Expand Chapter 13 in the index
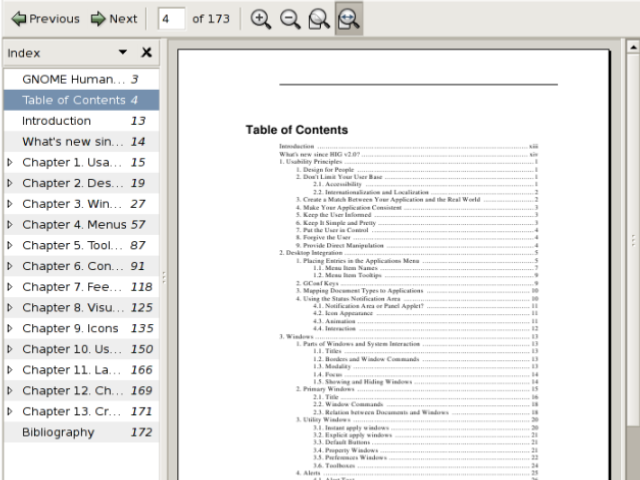640x480 pixels. point(10,412)
